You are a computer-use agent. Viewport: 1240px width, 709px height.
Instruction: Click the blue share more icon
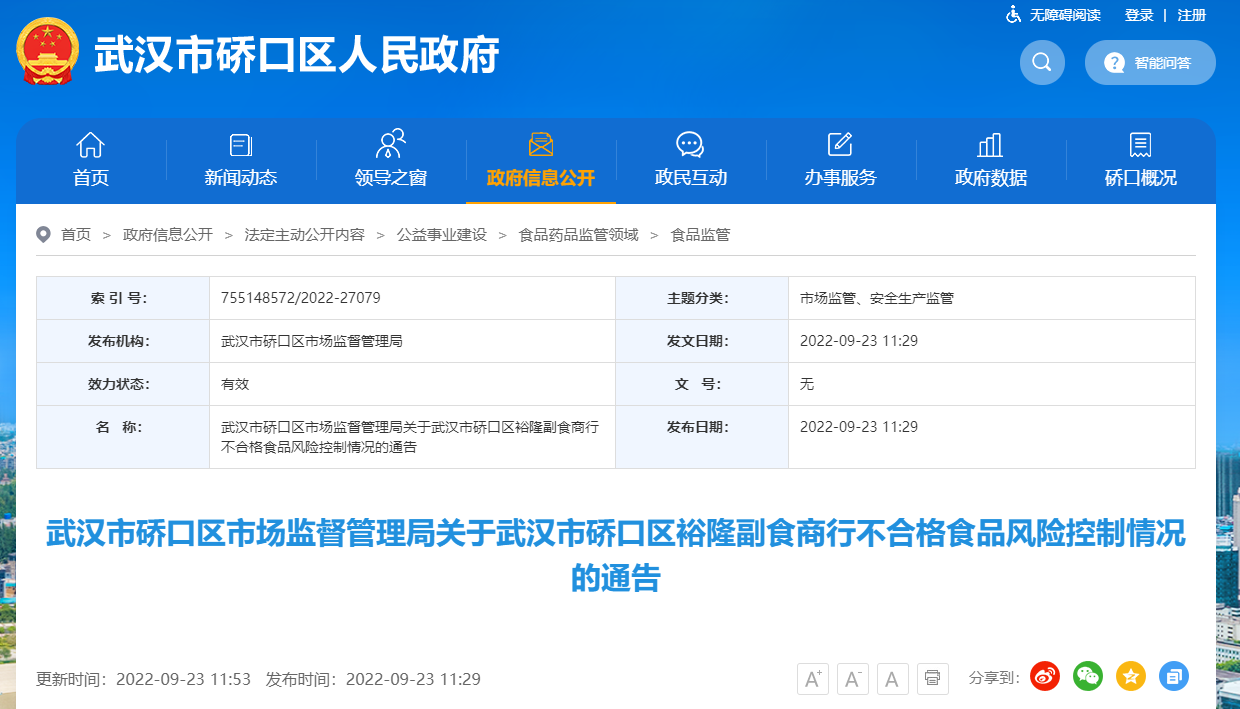point(1174,677)
